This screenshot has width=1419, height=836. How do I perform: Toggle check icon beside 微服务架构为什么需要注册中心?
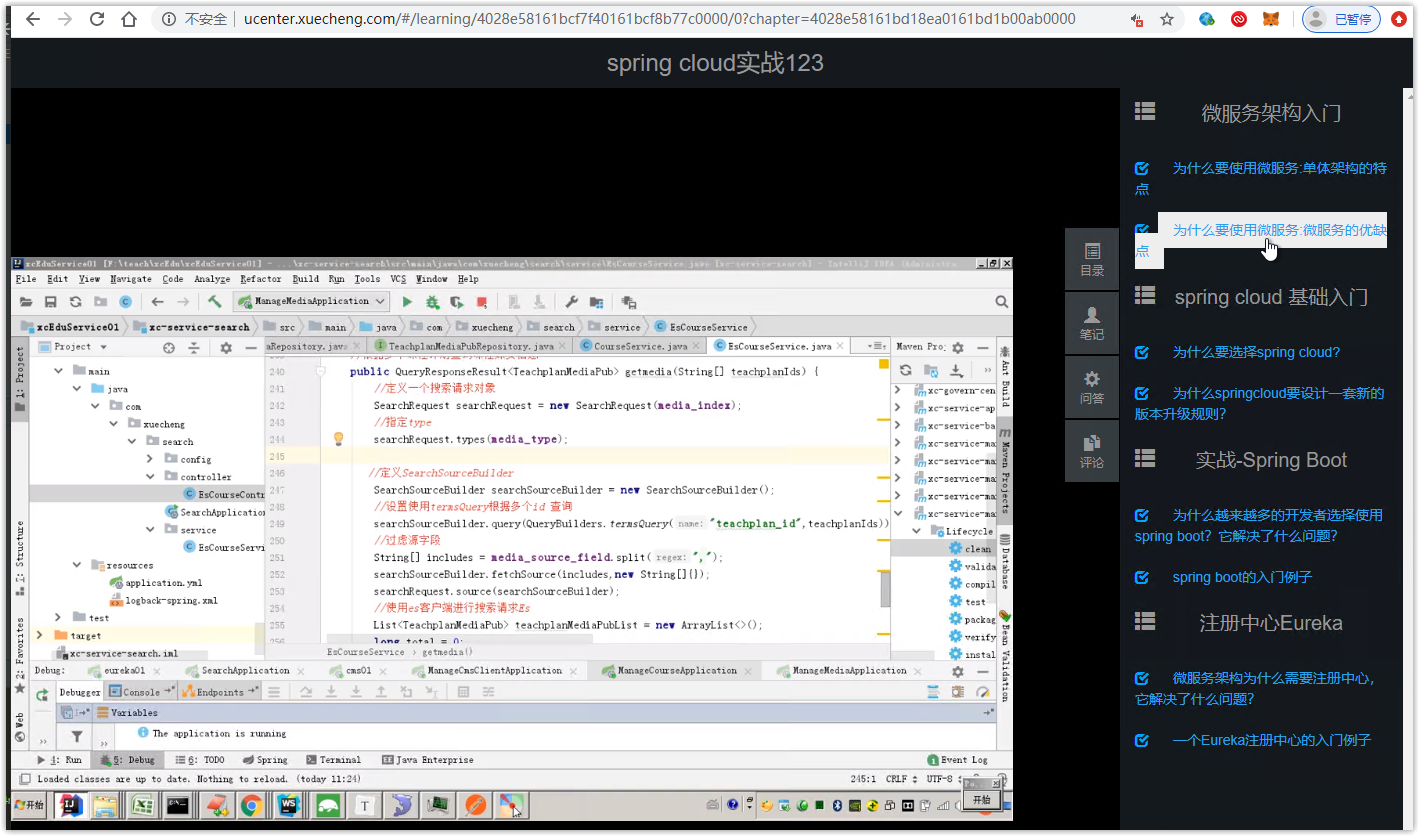[1142, 678]
